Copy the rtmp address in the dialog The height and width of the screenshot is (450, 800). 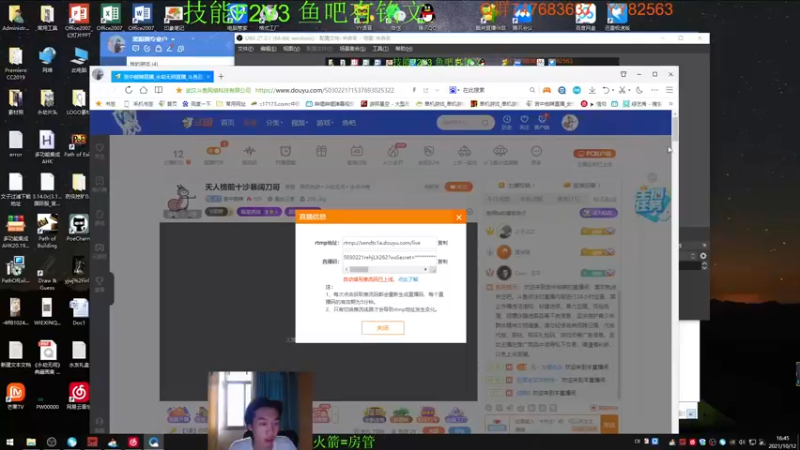click(x=442, y=243)
